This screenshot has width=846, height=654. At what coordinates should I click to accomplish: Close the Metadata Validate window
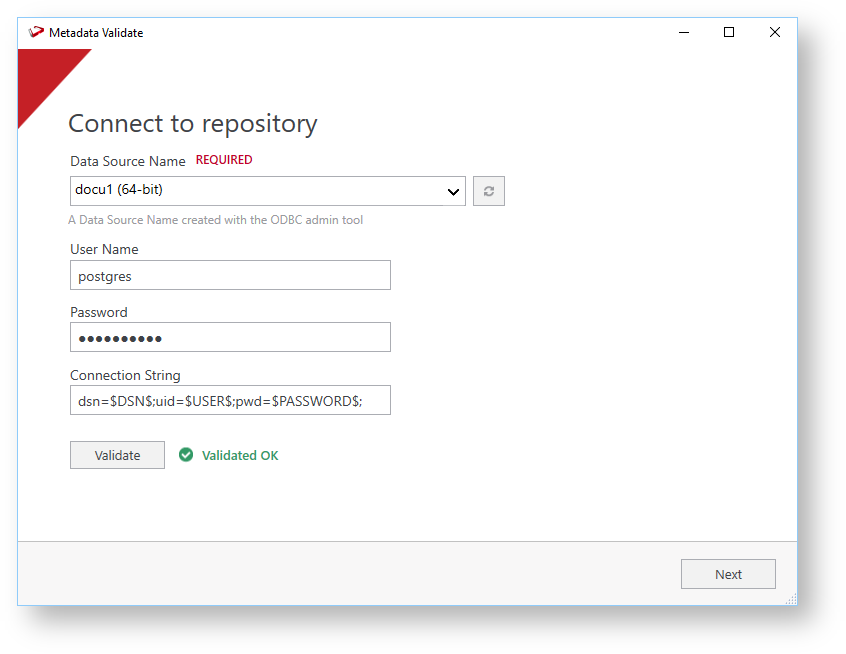click(774, 33)
